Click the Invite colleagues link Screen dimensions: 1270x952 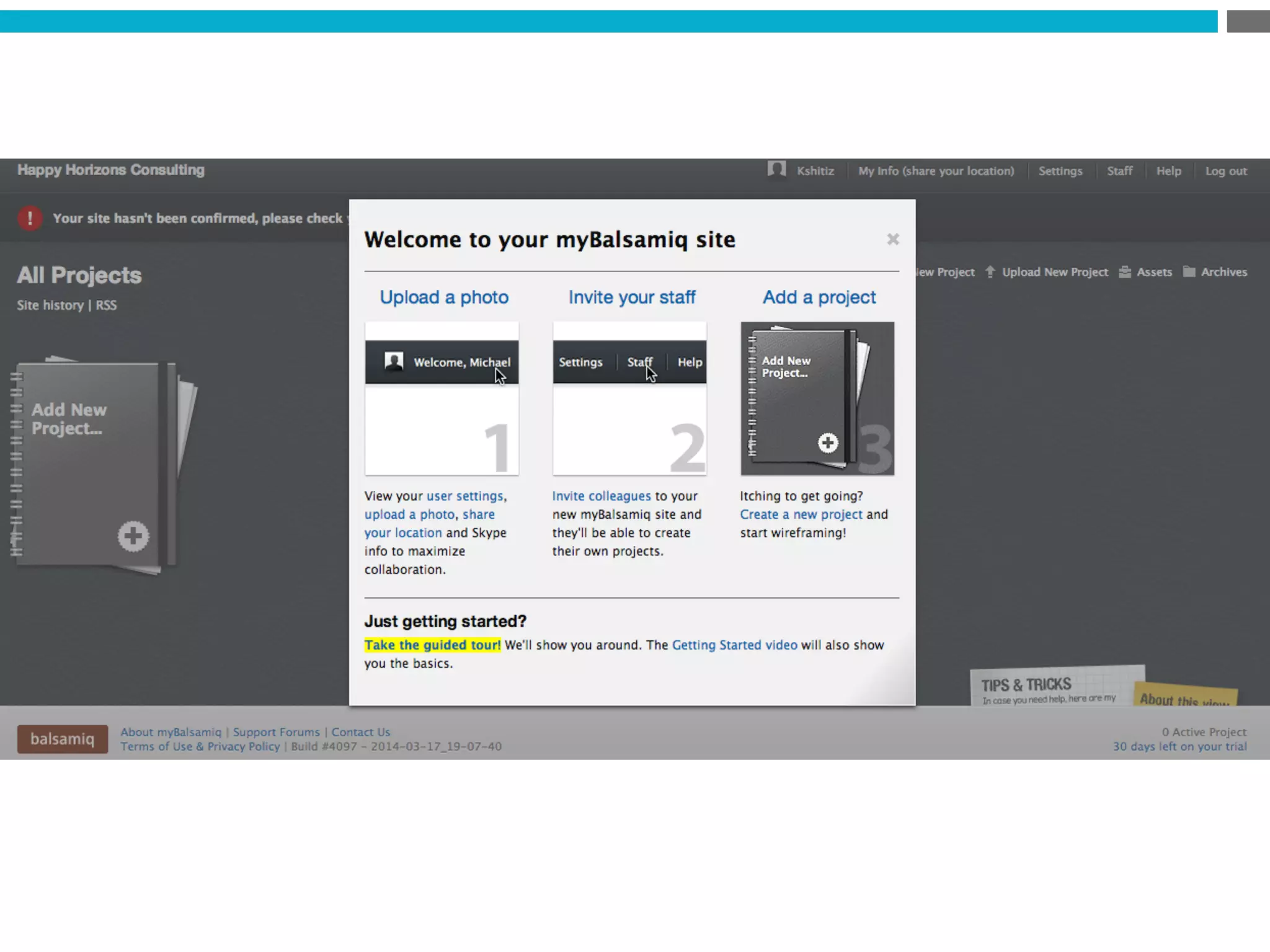[x=601, y=496]
